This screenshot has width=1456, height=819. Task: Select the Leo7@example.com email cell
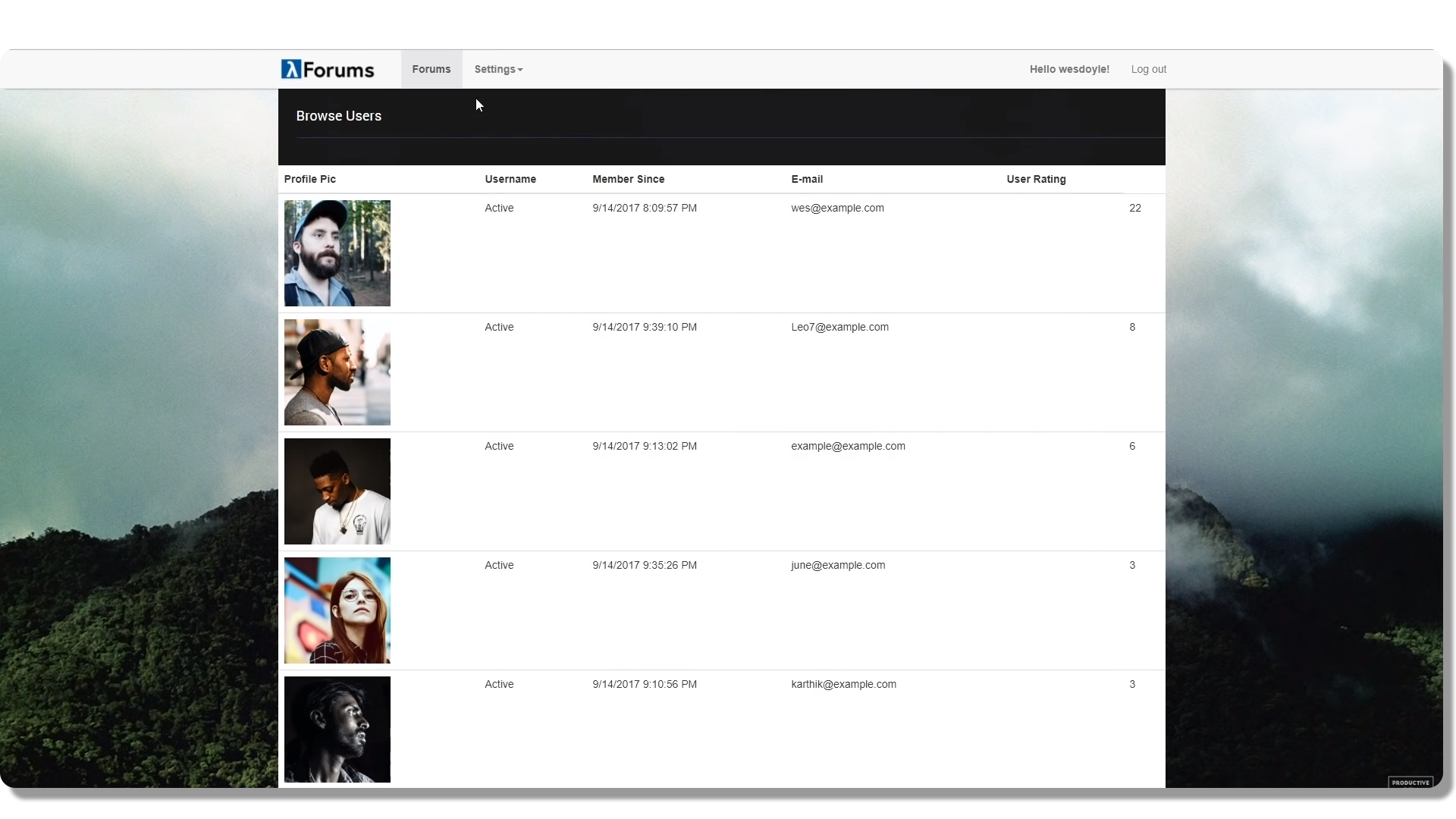tap(839, 327)
